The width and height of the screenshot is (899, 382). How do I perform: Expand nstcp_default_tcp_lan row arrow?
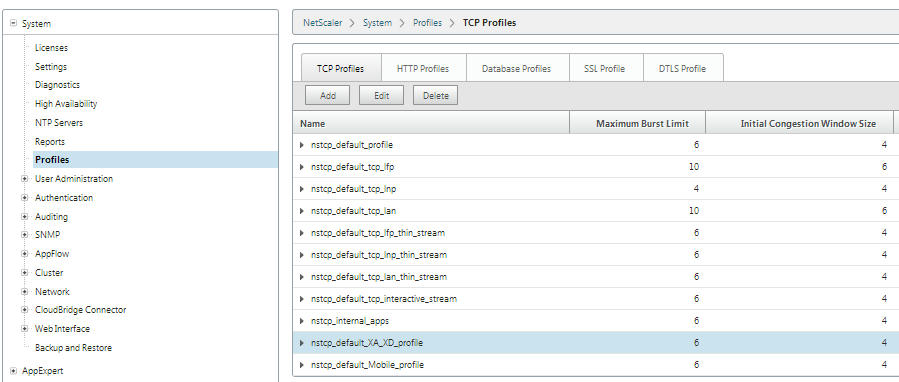302,211
